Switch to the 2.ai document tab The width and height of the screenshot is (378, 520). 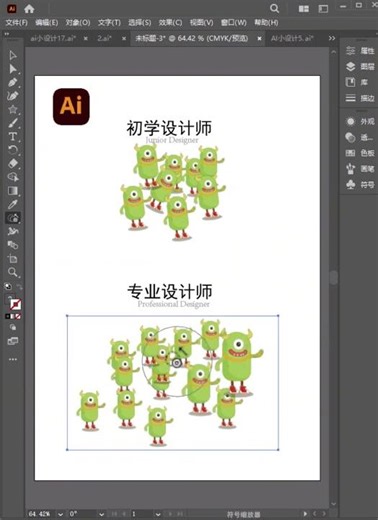(x=104, y=38)
